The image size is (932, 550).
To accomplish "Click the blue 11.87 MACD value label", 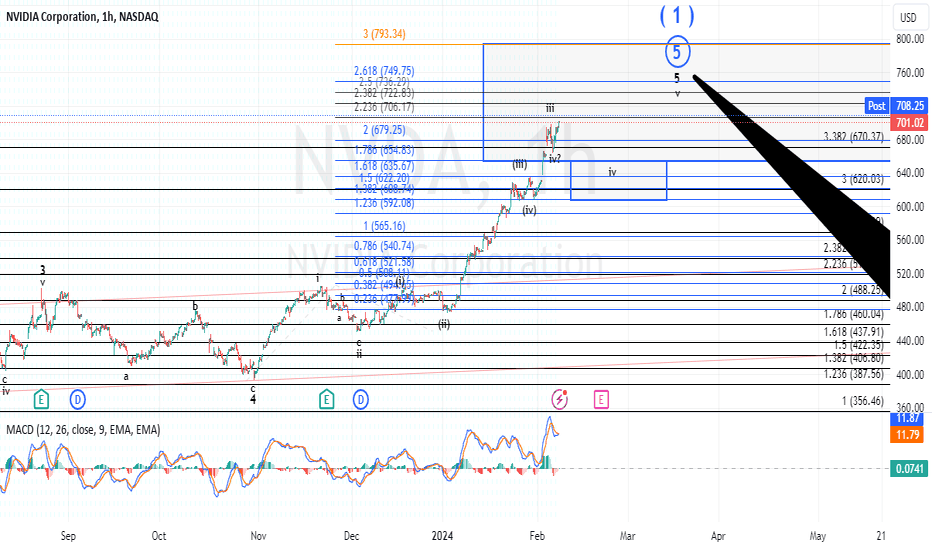I will point(908,419).
